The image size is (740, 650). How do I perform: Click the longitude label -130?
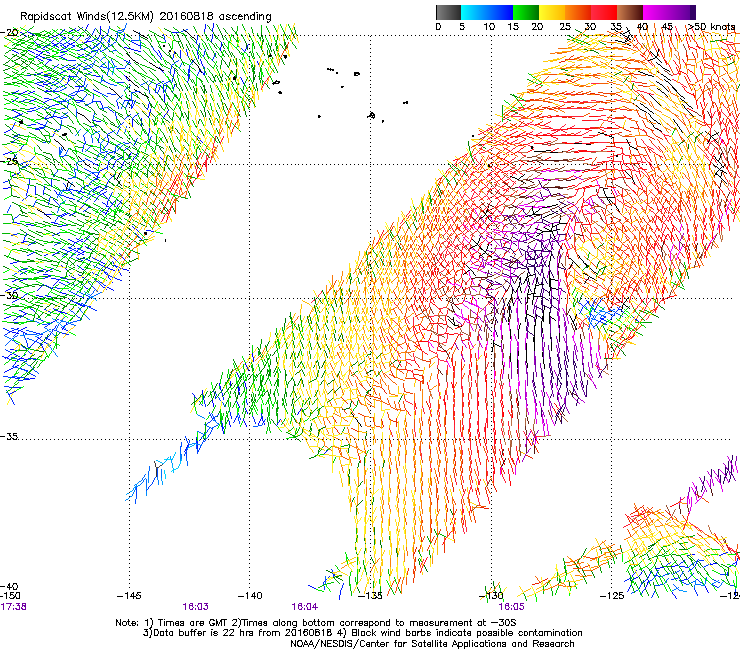(x=491, y=596)
